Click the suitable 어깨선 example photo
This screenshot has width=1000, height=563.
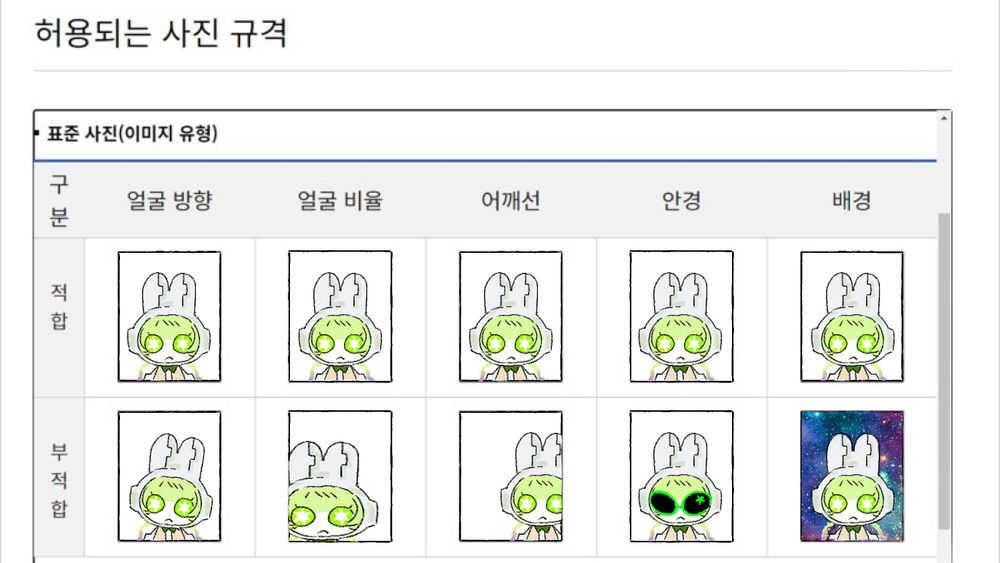coord(511,316)
